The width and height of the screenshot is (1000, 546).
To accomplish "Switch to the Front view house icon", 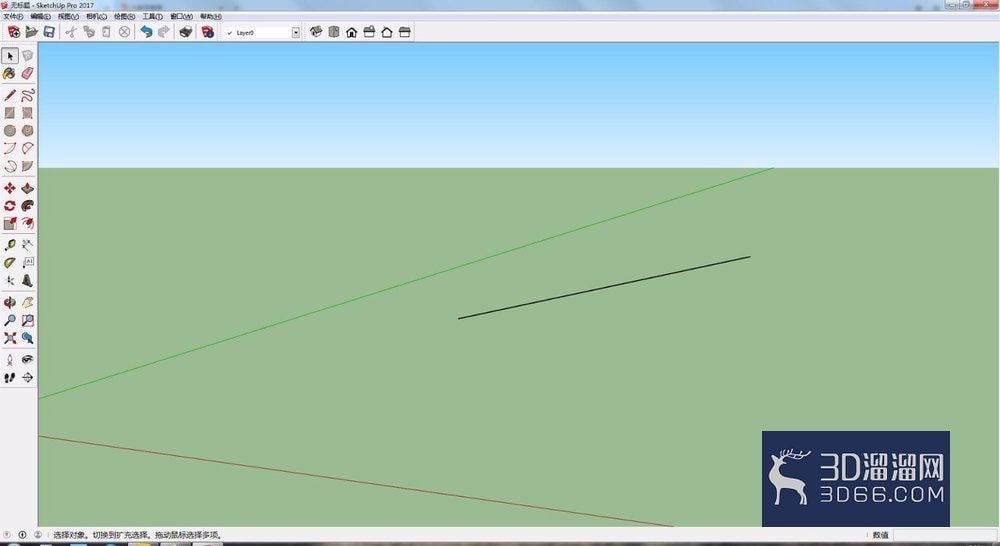I will tap(351, 32).
